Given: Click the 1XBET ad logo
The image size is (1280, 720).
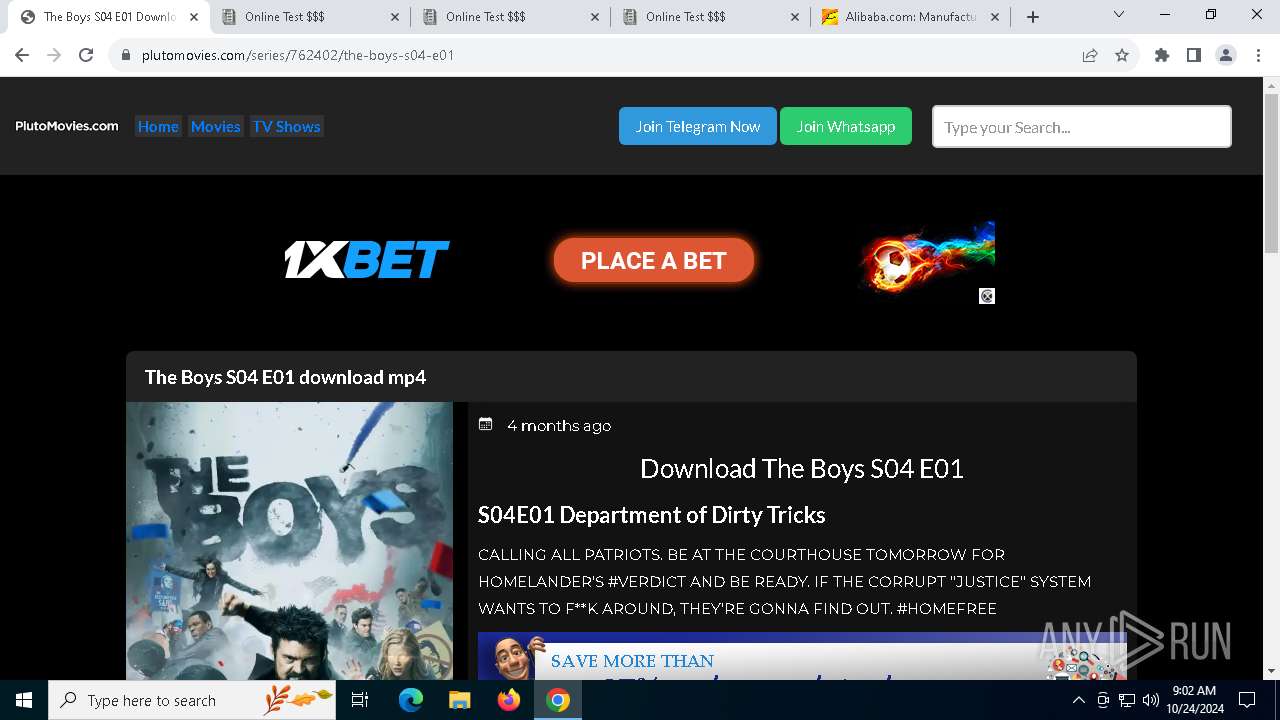Looking at the screenshot, I should click(x=367, y=260).
